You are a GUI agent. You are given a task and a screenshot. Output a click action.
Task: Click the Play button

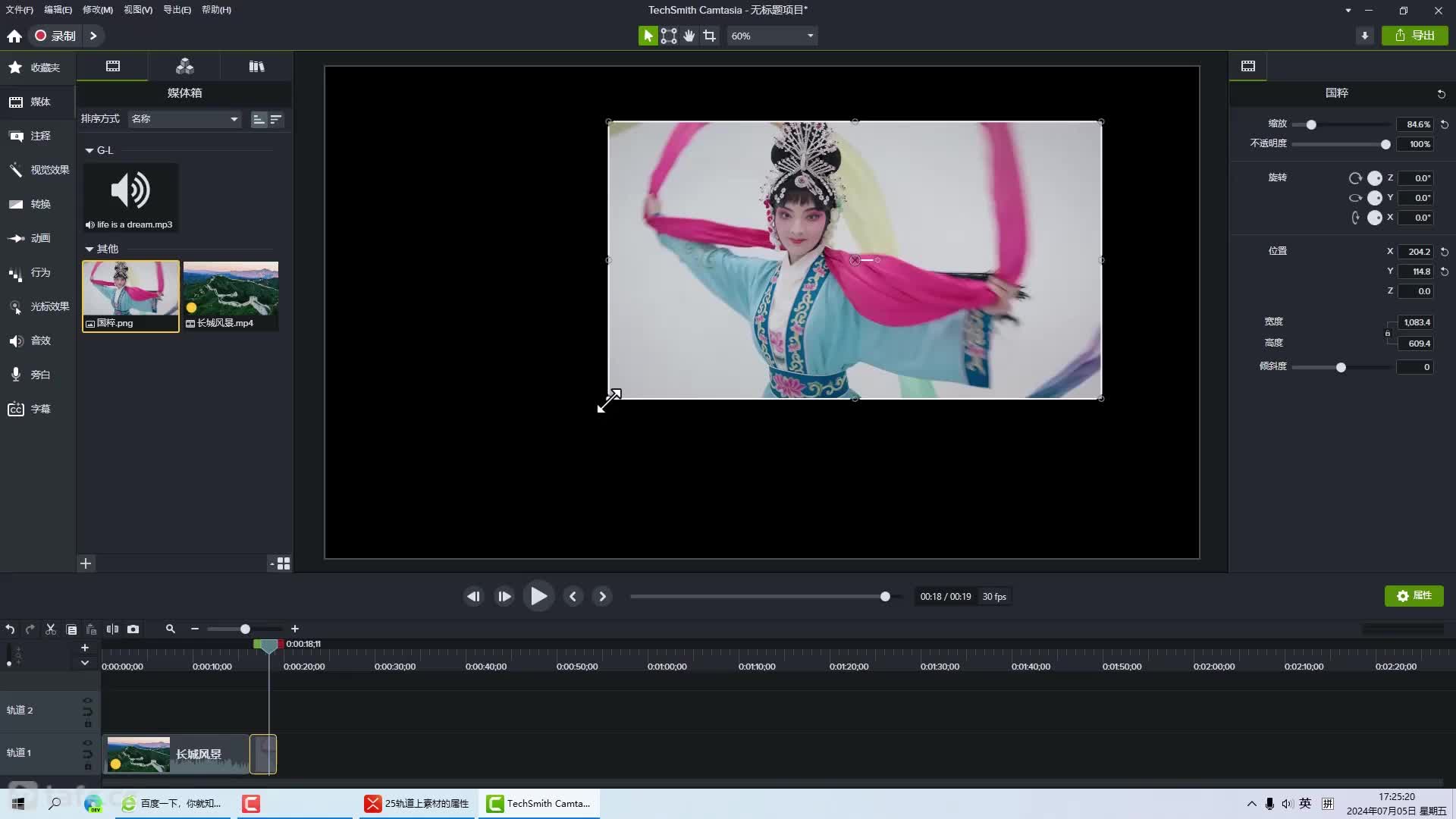pyautogui.click(x=538, y=596)
